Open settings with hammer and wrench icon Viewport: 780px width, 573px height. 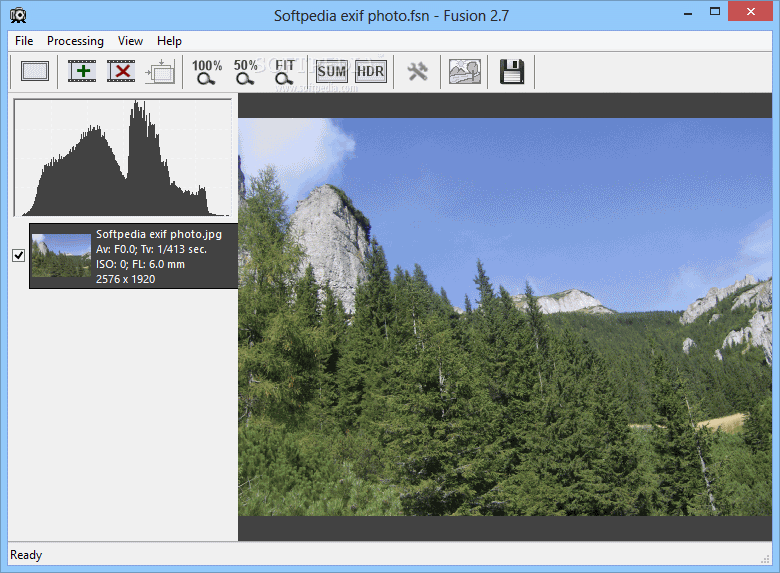coord(417,72)
